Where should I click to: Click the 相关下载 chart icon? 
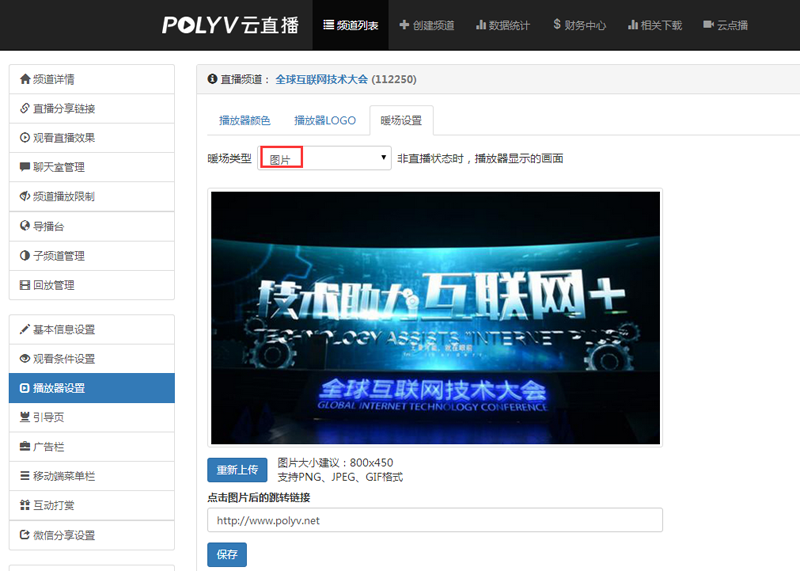(632, 25)
